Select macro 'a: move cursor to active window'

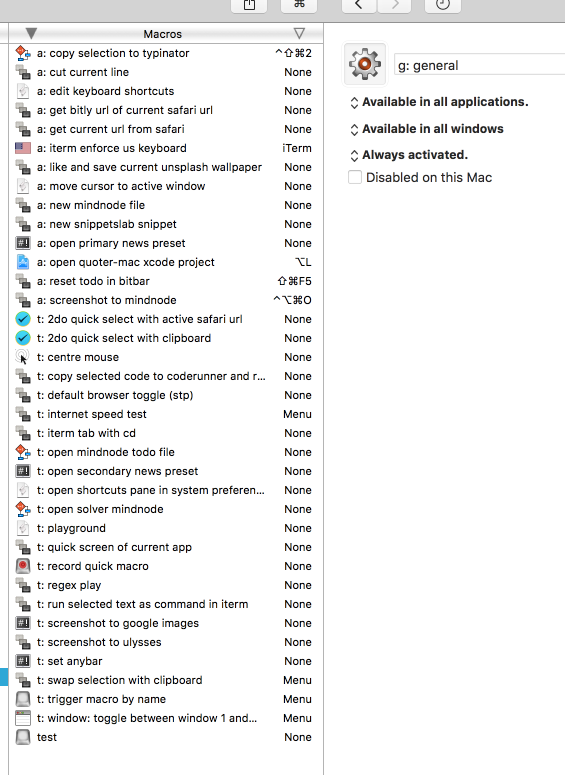coord(166,186)
